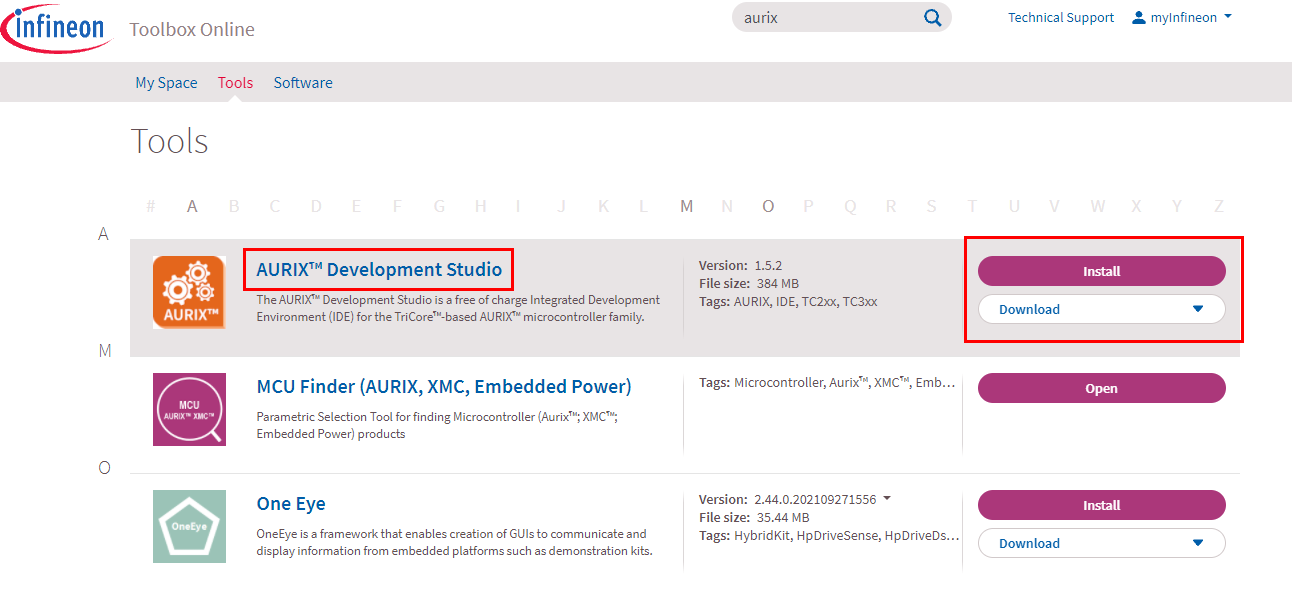Expand the myInfineon account dropdown arrow
This screenshot has height=595, width=1292.
(x=1227, y=17)
